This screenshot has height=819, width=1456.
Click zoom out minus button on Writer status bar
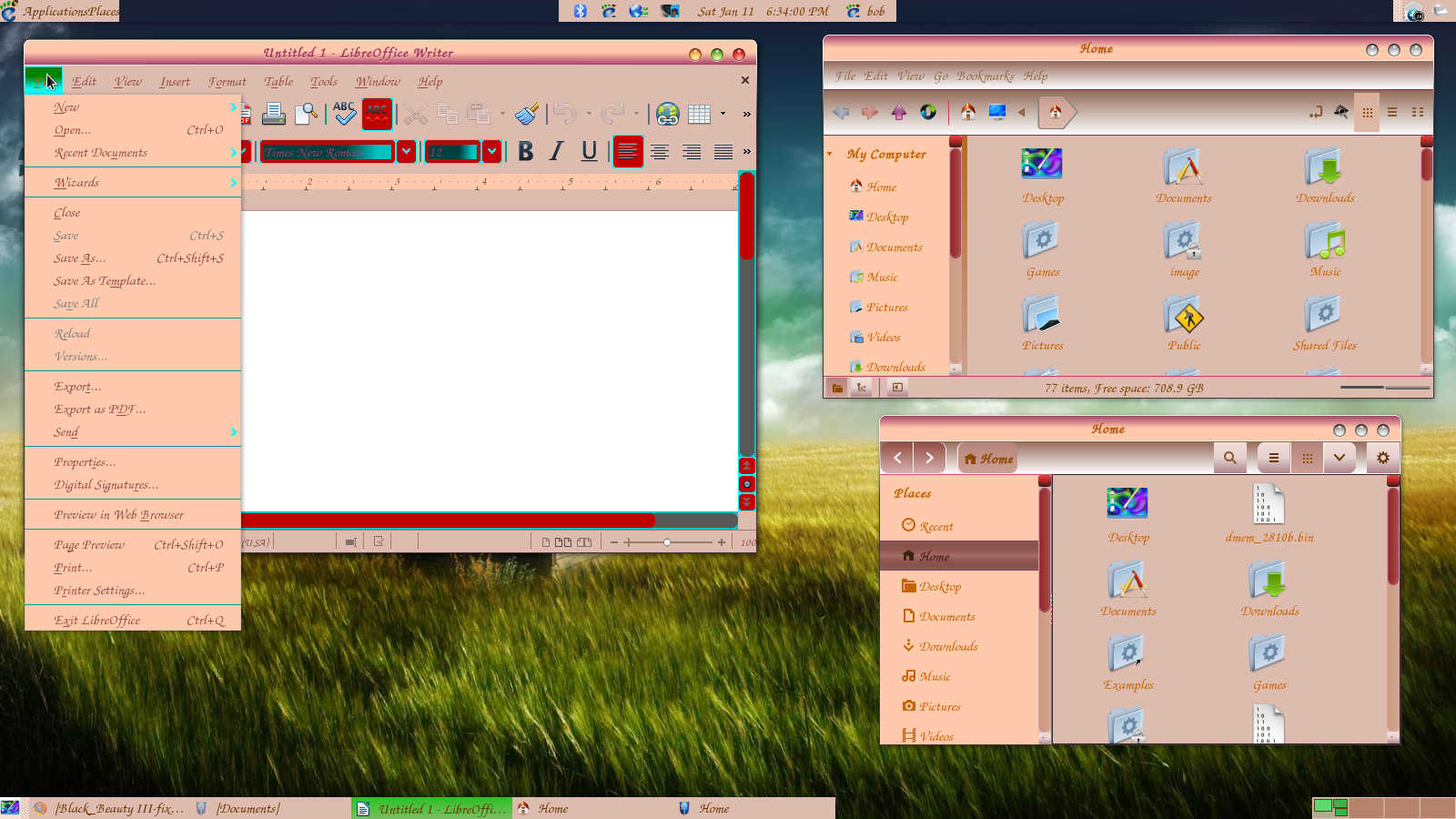point(613,542)
